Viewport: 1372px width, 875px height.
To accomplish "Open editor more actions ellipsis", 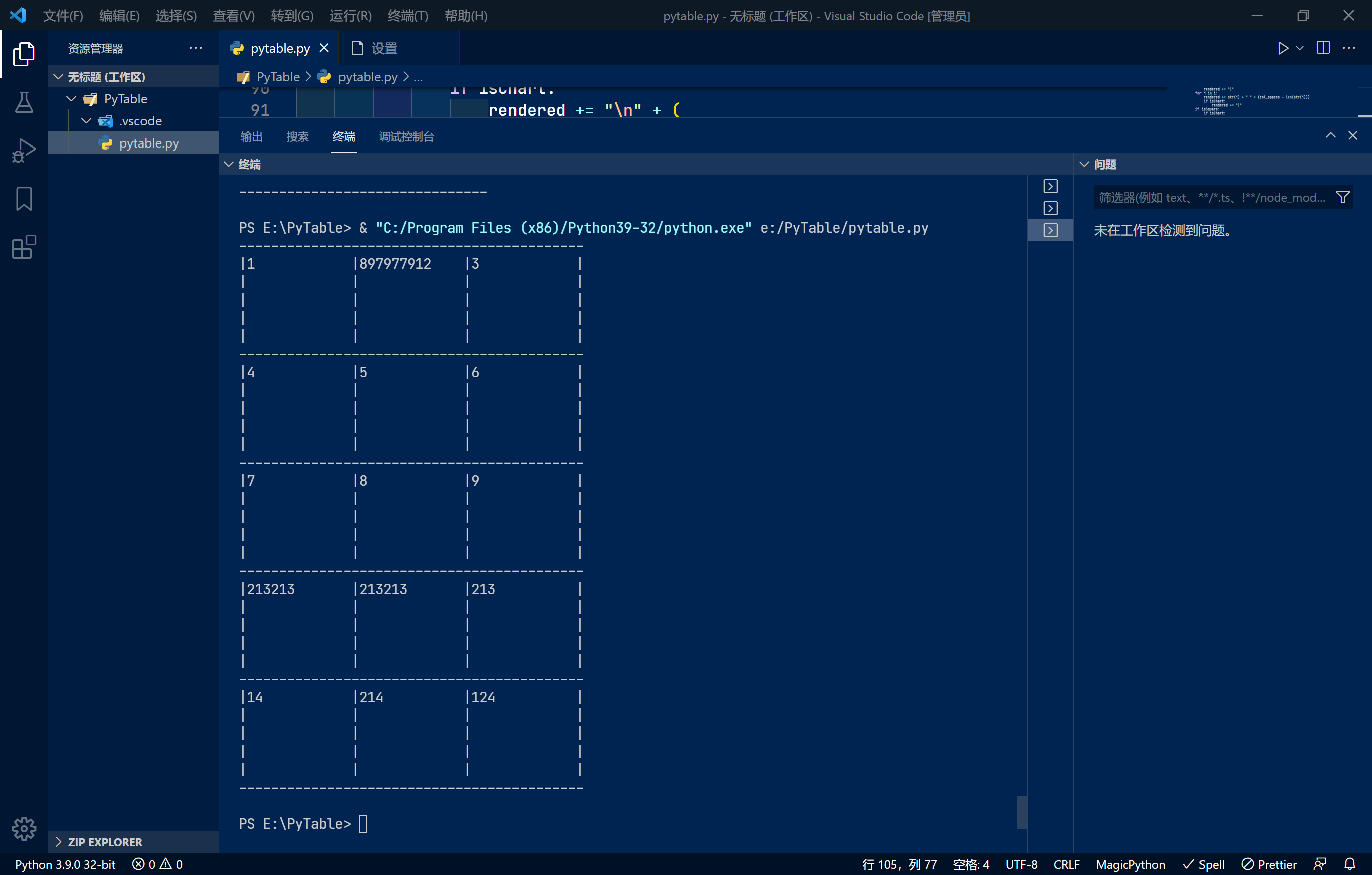I will [1348, 48].
